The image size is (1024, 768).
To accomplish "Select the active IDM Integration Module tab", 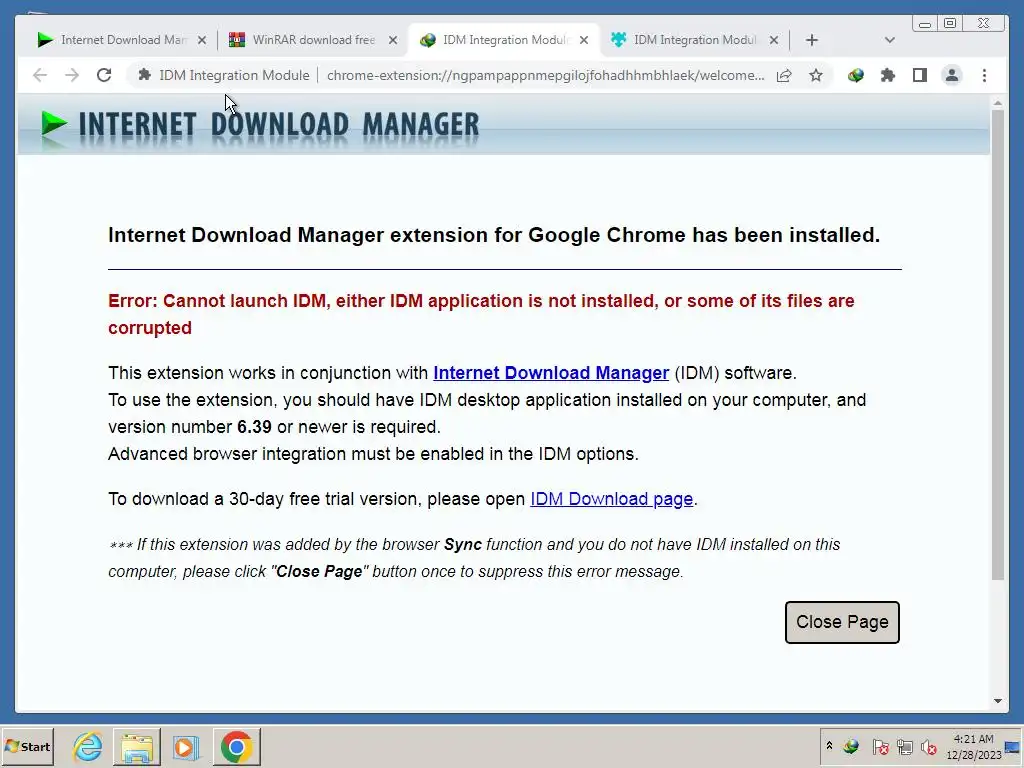I will [504, 40].
